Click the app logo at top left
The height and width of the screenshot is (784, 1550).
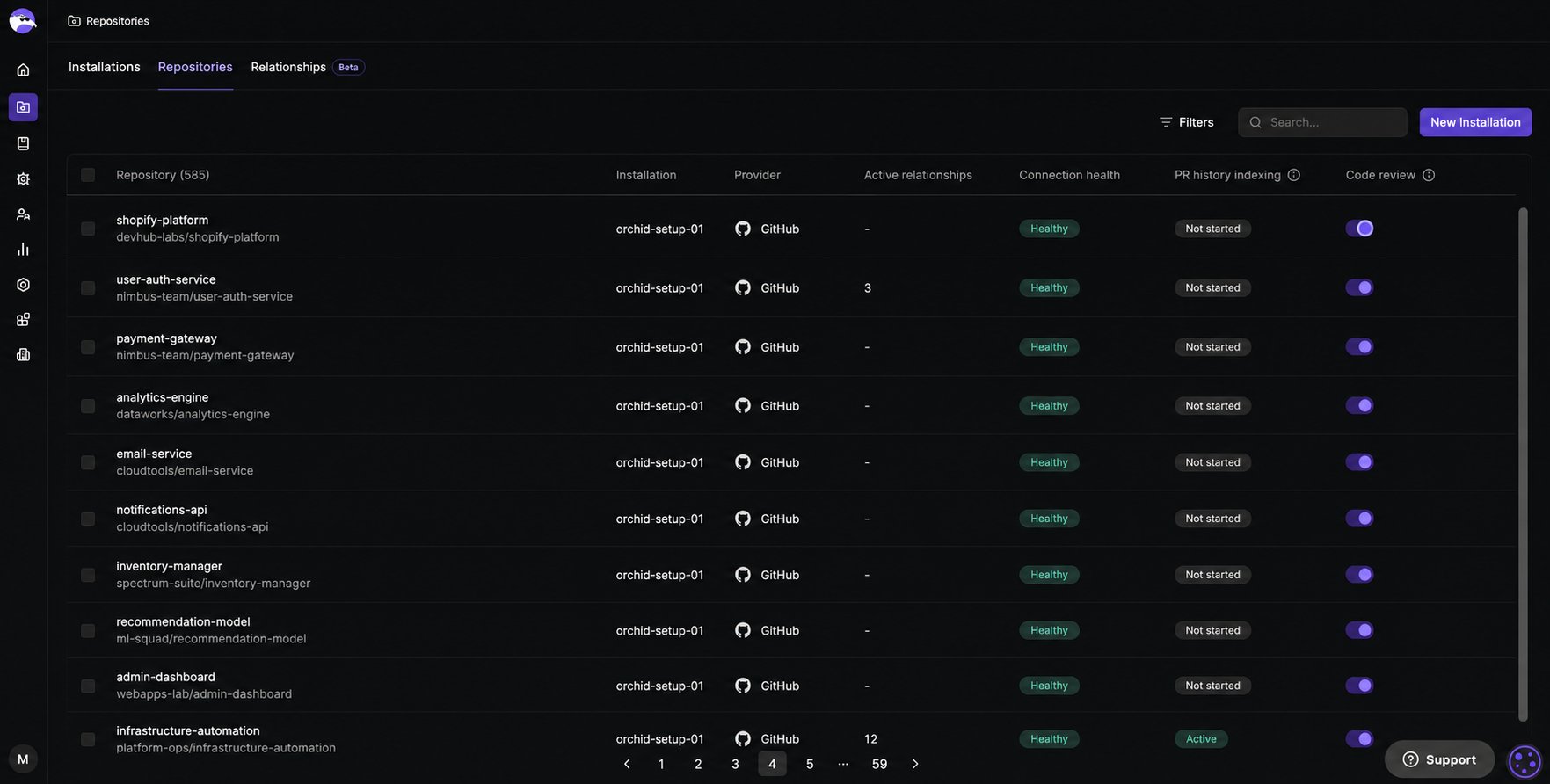(23, 20)
